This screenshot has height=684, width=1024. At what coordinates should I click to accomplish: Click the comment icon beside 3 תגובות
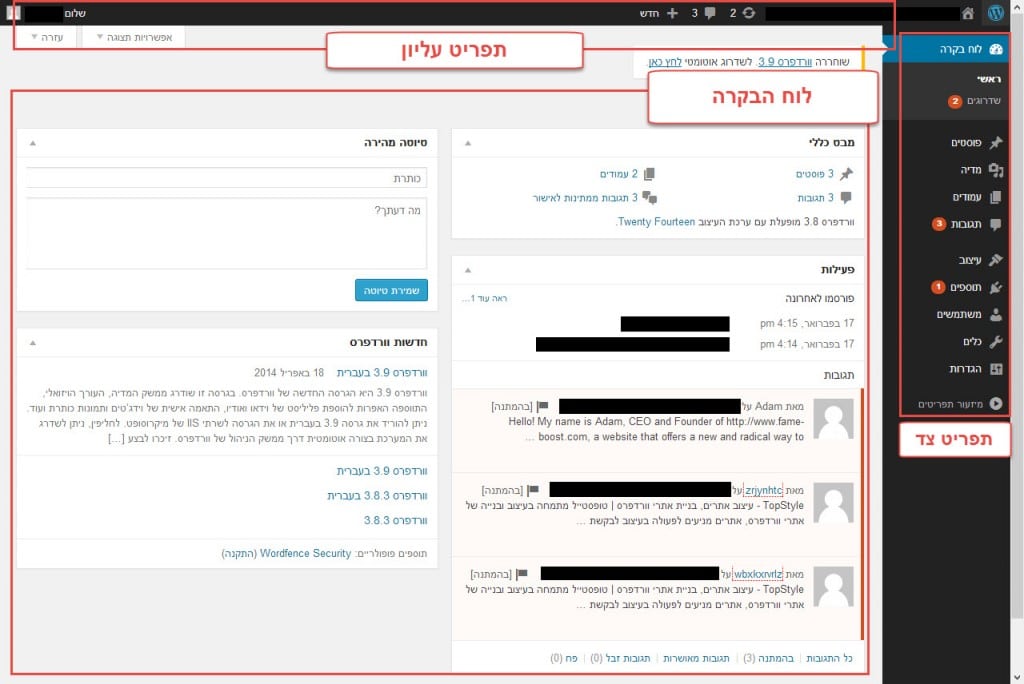coord(846,197)
